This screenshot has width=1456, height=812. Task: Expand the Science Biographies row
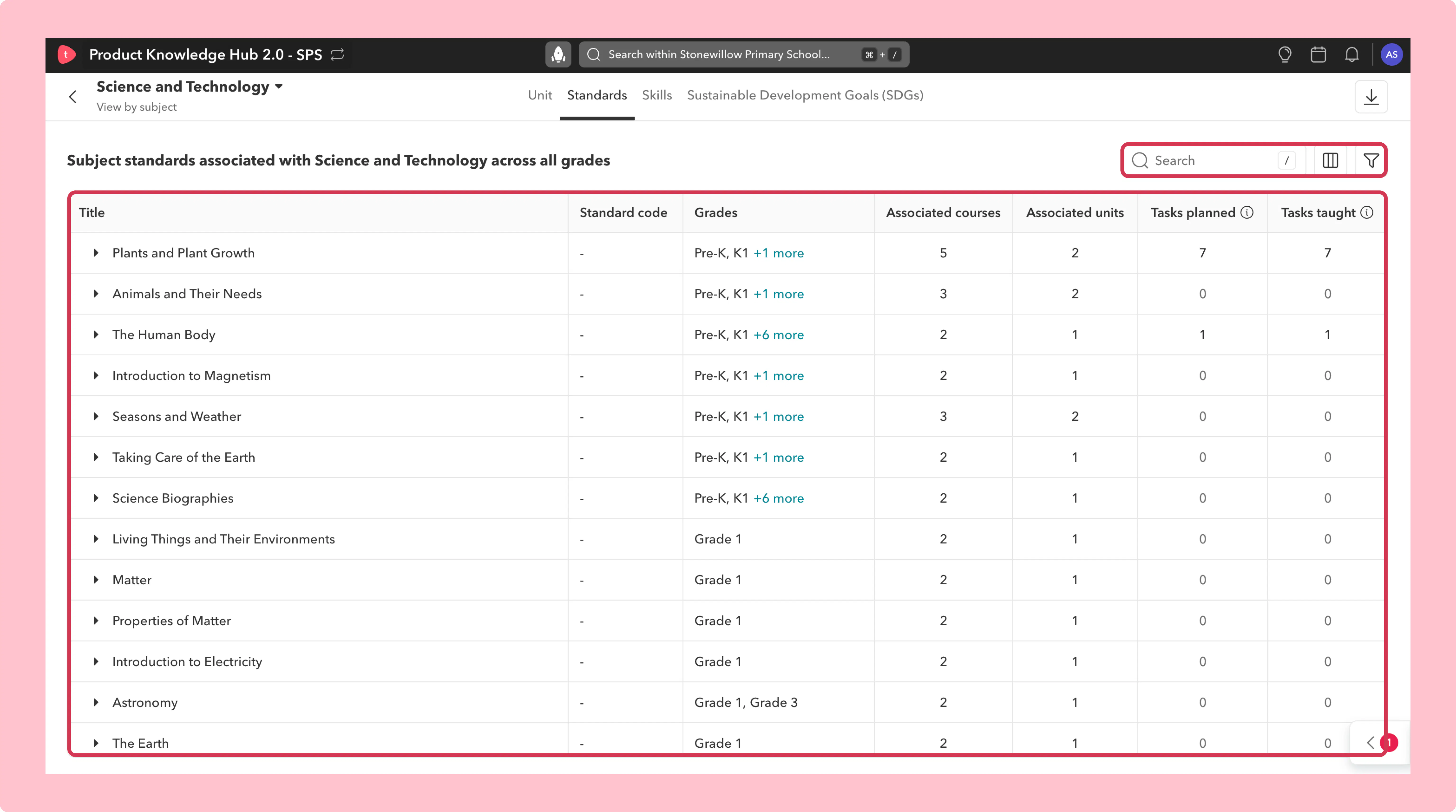point(96,498)
